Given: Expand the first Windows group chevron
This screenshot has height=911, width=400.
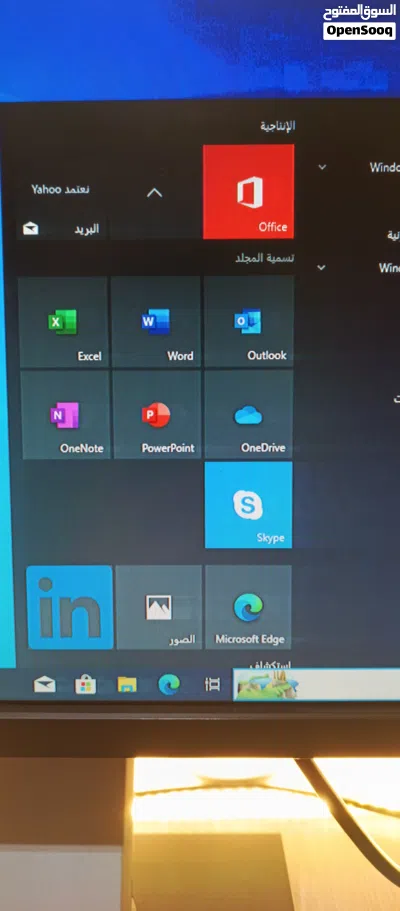Looking at the screenshot, I should (322, 167).
